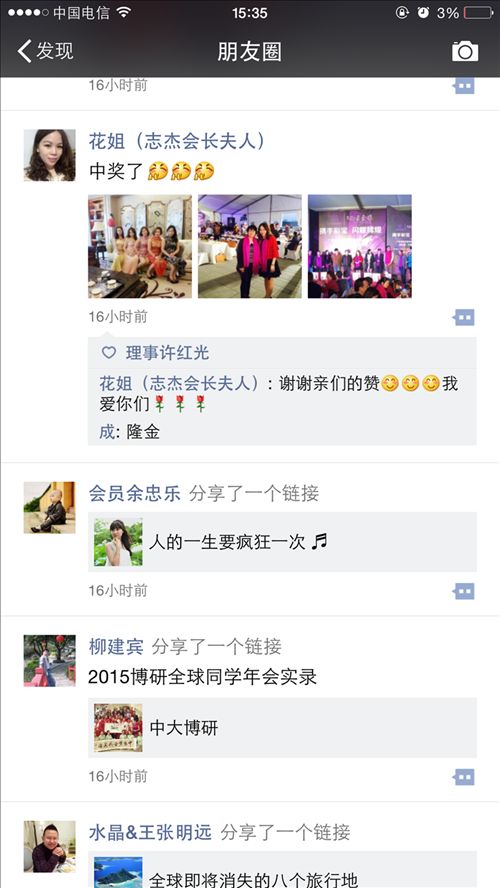
Task: Open the shared link 人的一生要疯狂一次
Action: 282,542
